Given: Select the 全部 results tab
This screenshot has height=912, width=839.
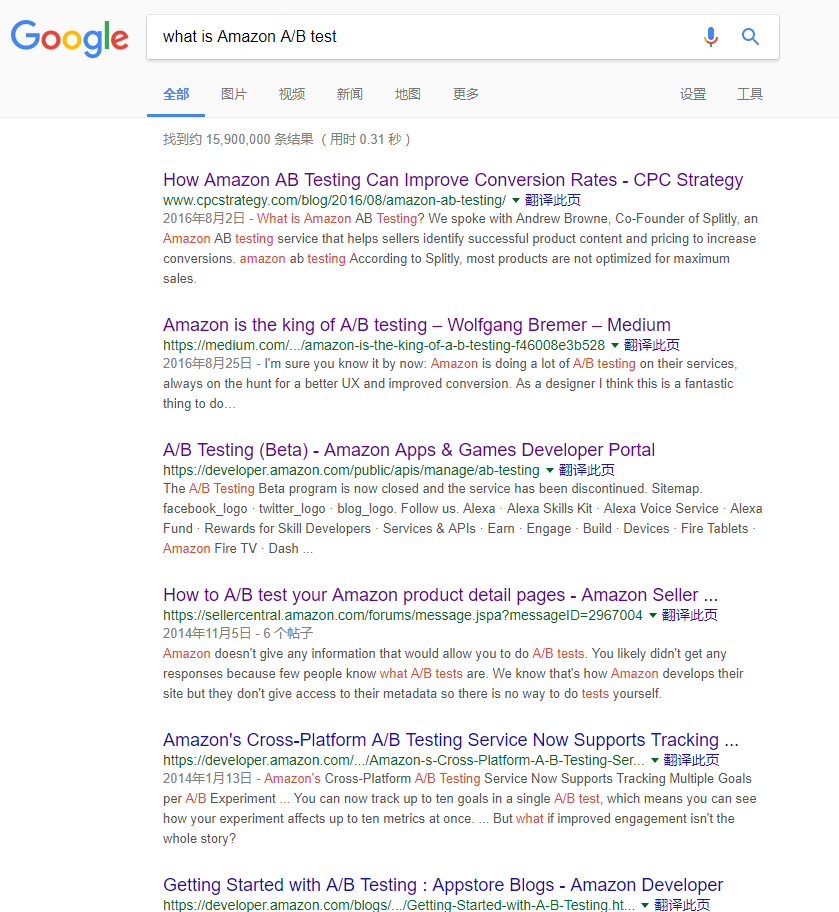Looking at the screenshot, I should click(176, 94).
